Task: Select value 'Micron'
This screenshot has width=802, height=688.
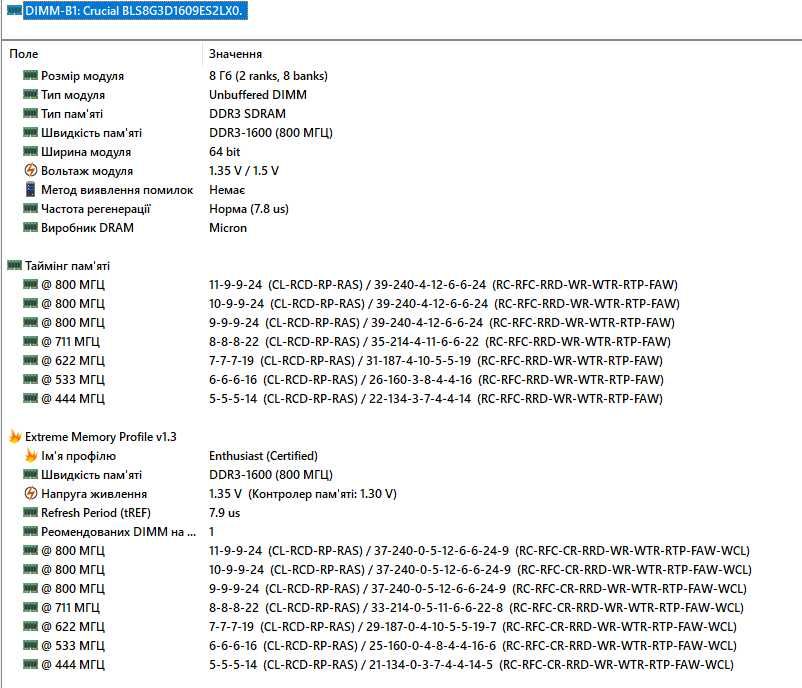Action: click(x=228, y=228)
